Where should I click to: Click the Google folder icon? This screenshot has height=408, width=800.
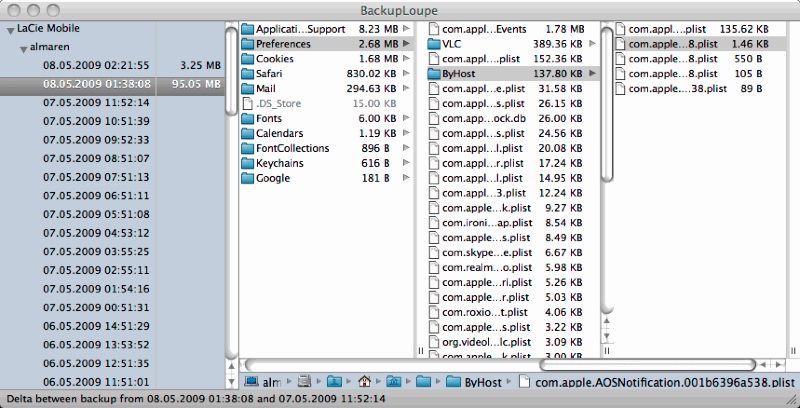[247, 178]
